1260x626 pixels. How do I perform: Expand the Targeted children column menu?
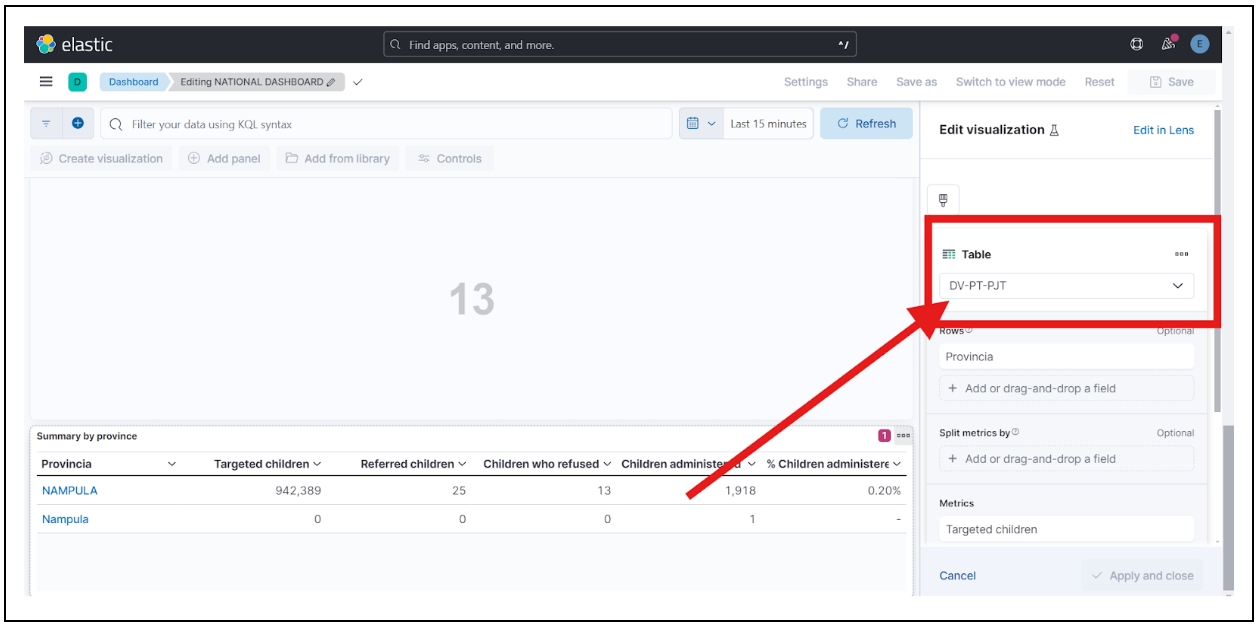(317, 464)
